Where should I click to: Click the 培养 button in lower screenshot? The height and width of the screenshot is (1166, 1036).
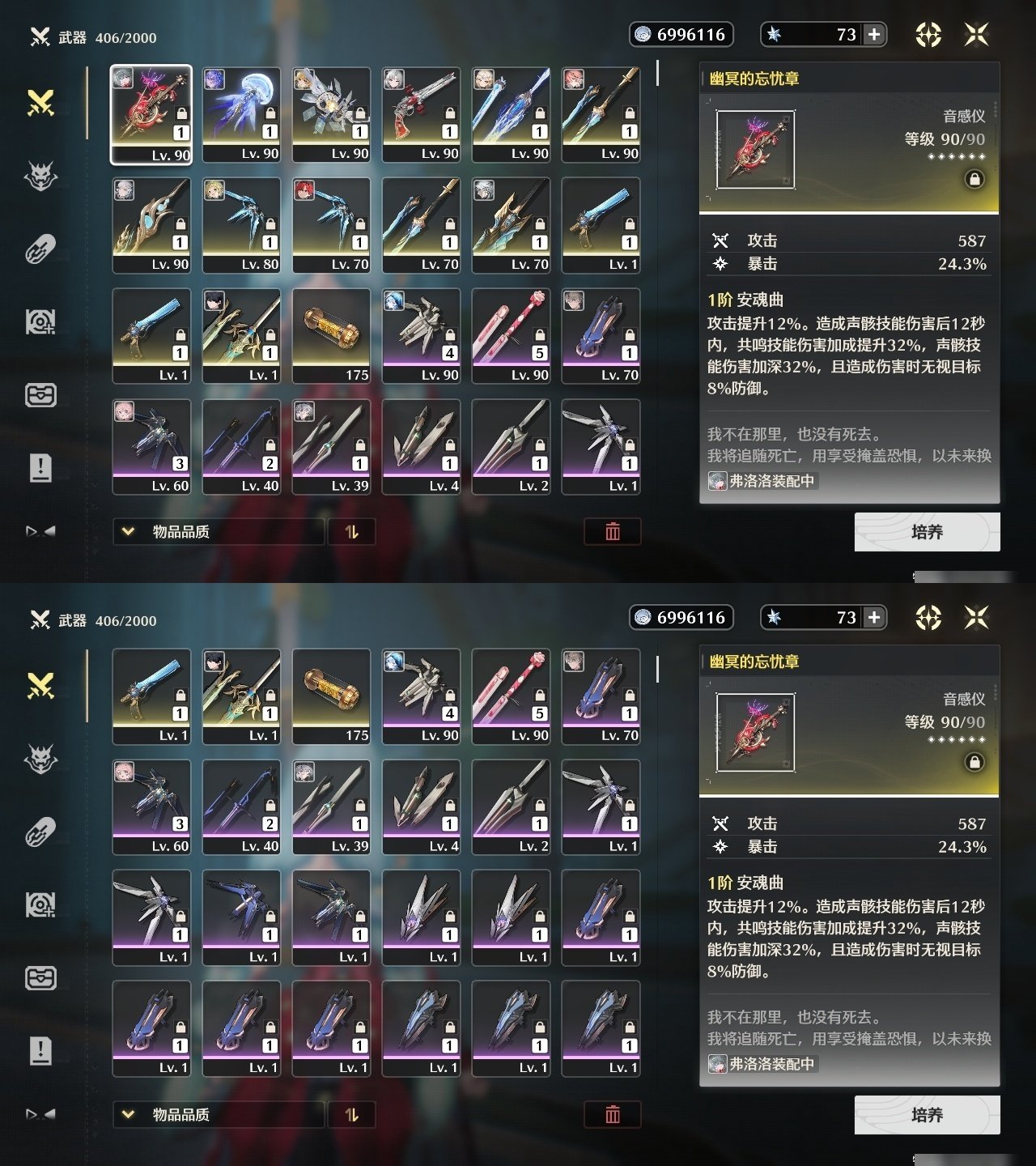928,1115
